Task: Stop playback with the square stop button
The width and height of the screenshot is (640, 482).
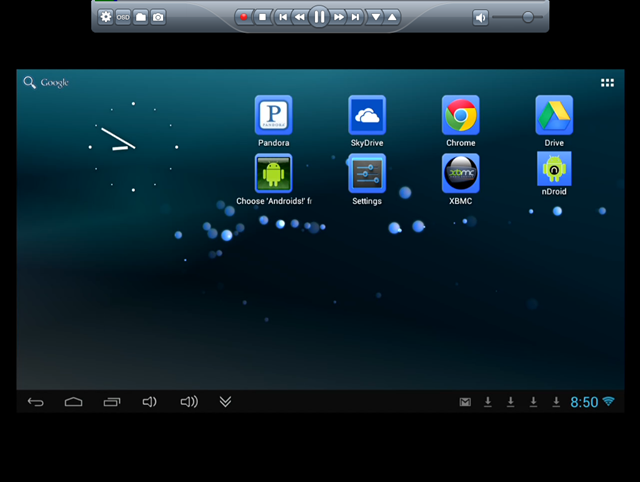Action: [x=262, y=17]
